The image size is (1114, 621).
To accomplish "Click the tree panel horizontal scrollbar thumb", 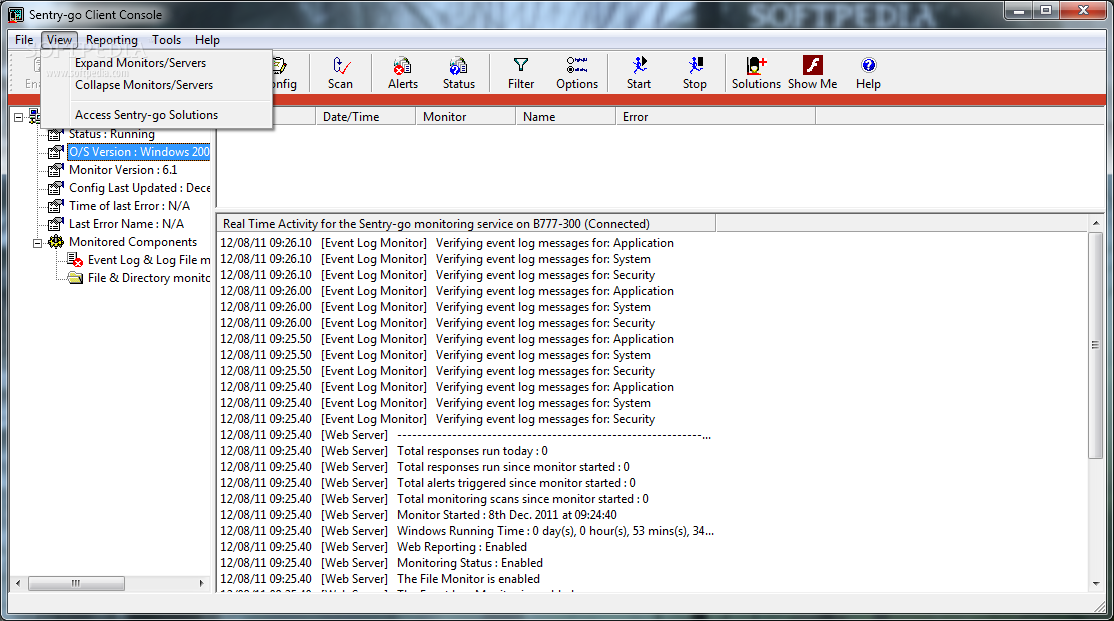I will click(x=76, y=583).
